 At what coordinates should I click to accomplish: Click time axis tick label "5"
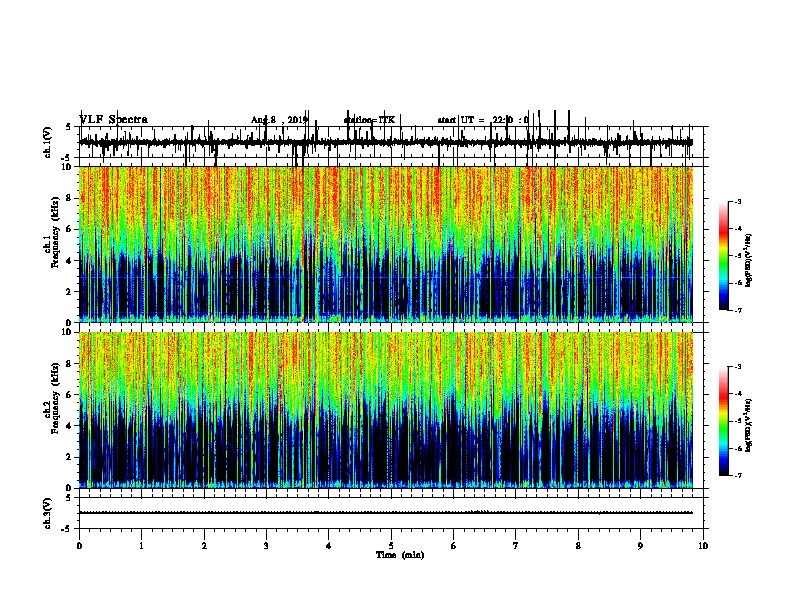click(391, 546)
